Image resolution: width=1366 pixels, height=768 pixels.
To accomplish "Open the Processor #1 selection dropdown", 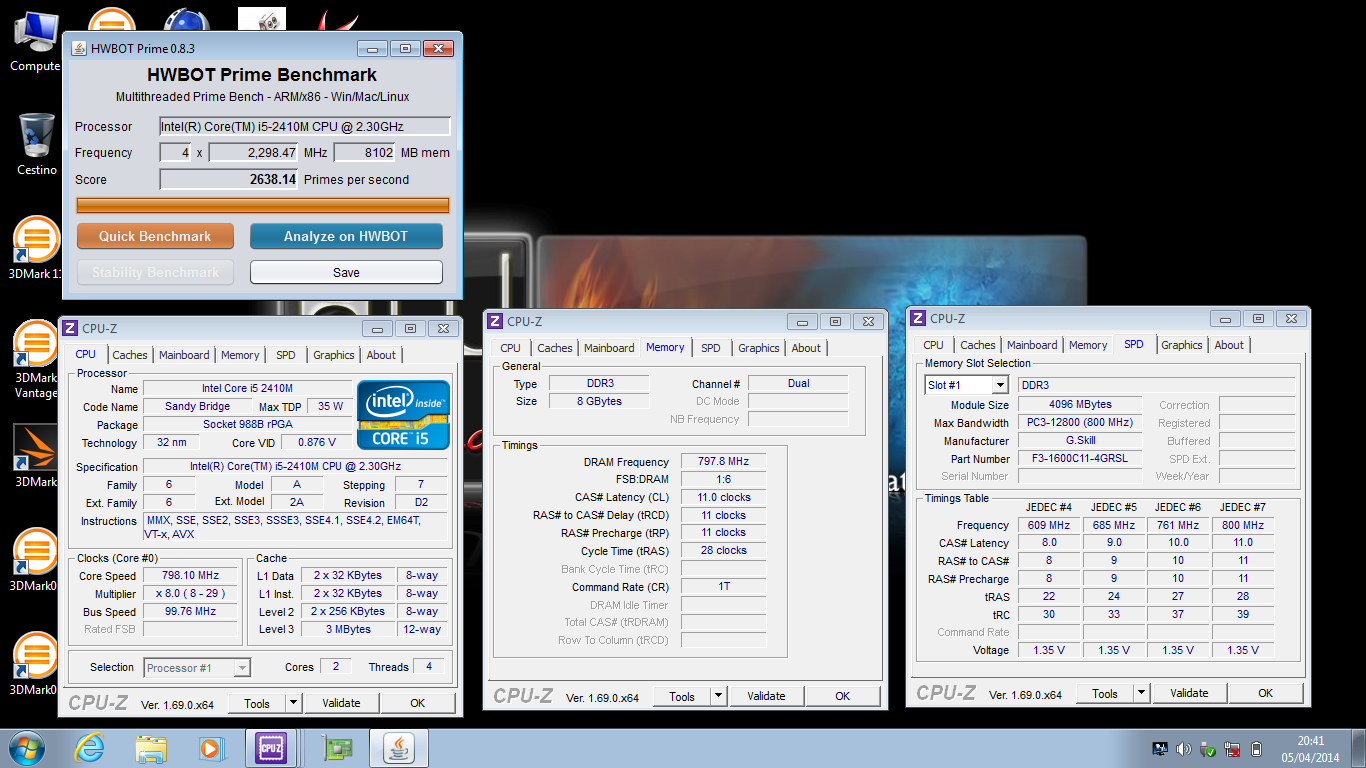I will coord(241,667).
